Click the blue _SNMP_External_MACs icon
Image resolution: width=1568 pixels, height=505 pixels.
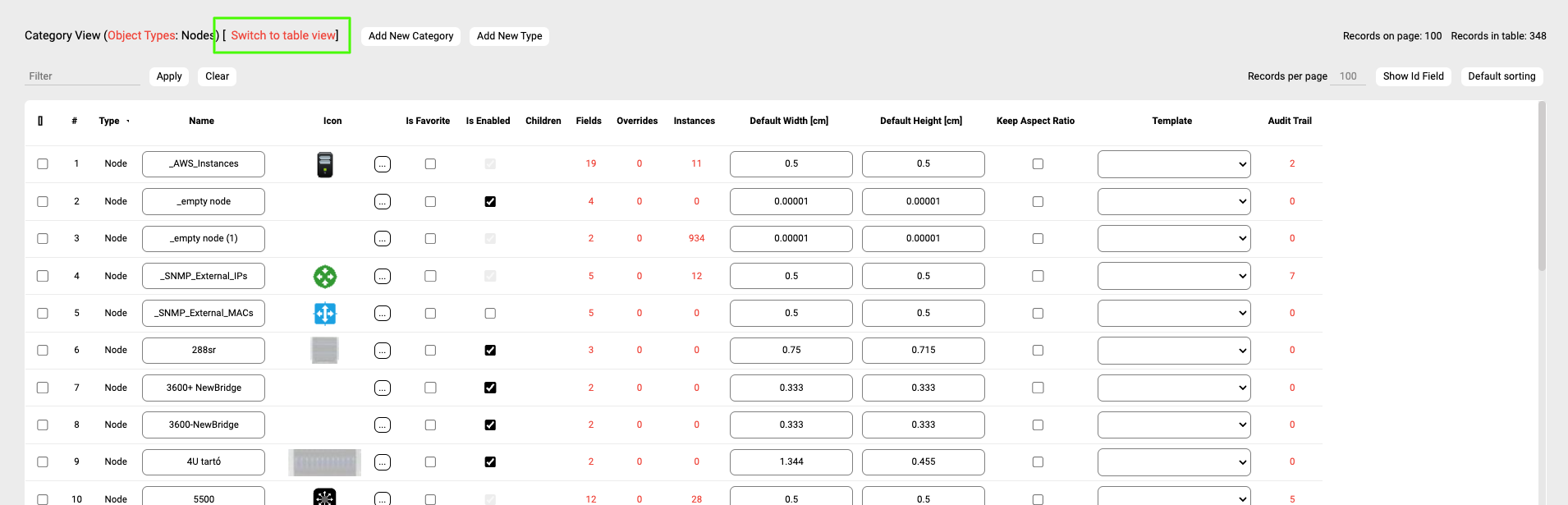(325, 314)
